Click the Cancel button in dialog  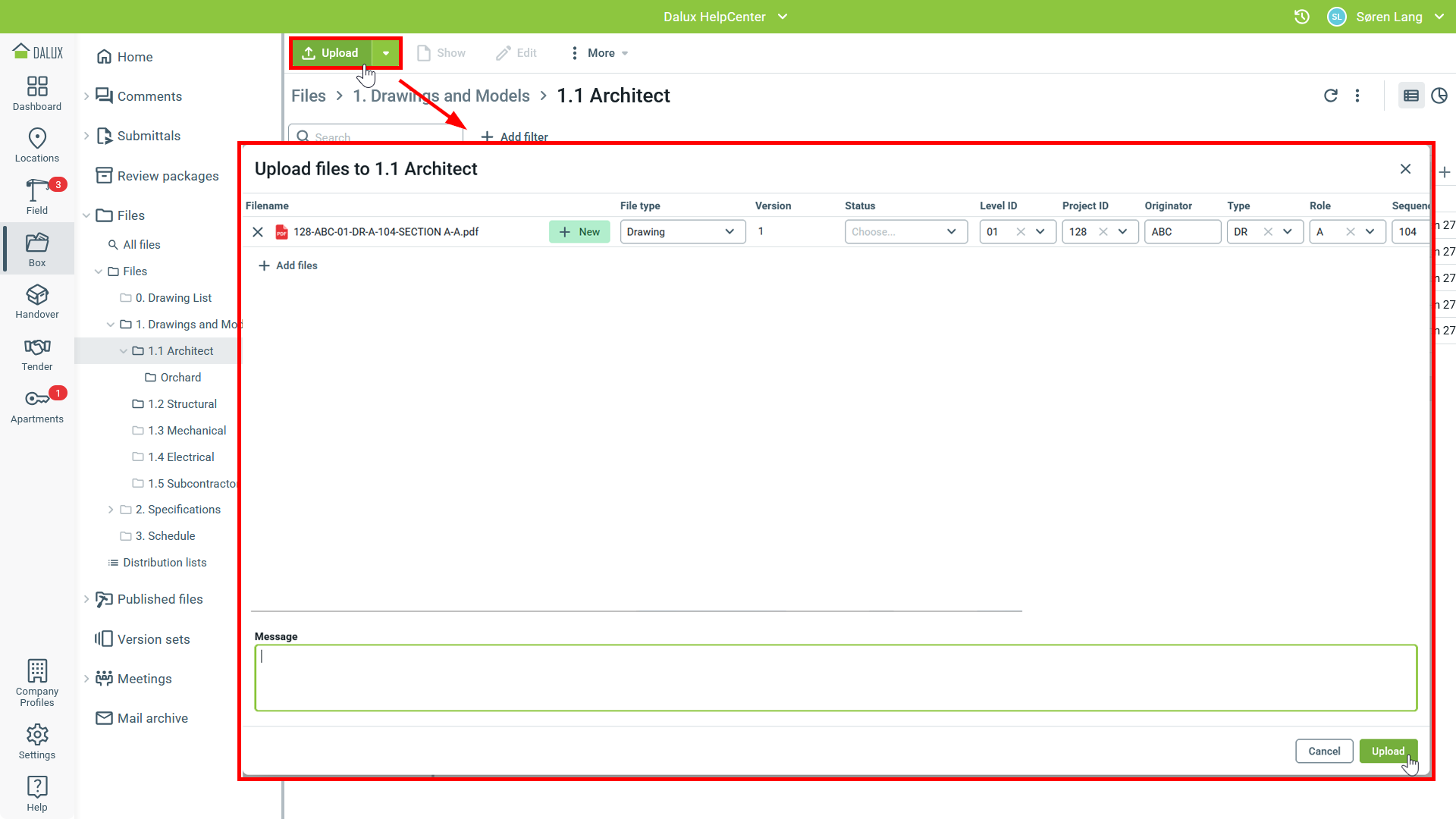[x=1324, y=751]
